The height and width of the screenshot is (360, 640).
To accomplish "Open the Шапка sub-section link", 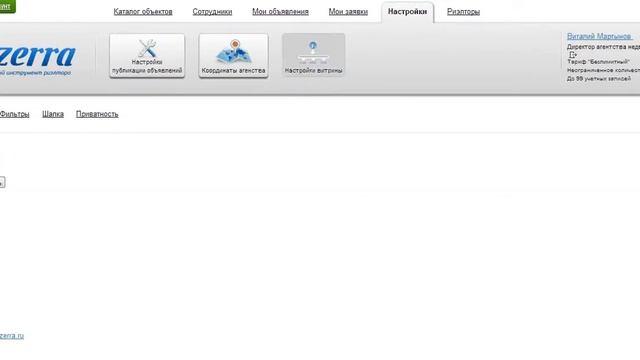I will [x=53, y=114].
